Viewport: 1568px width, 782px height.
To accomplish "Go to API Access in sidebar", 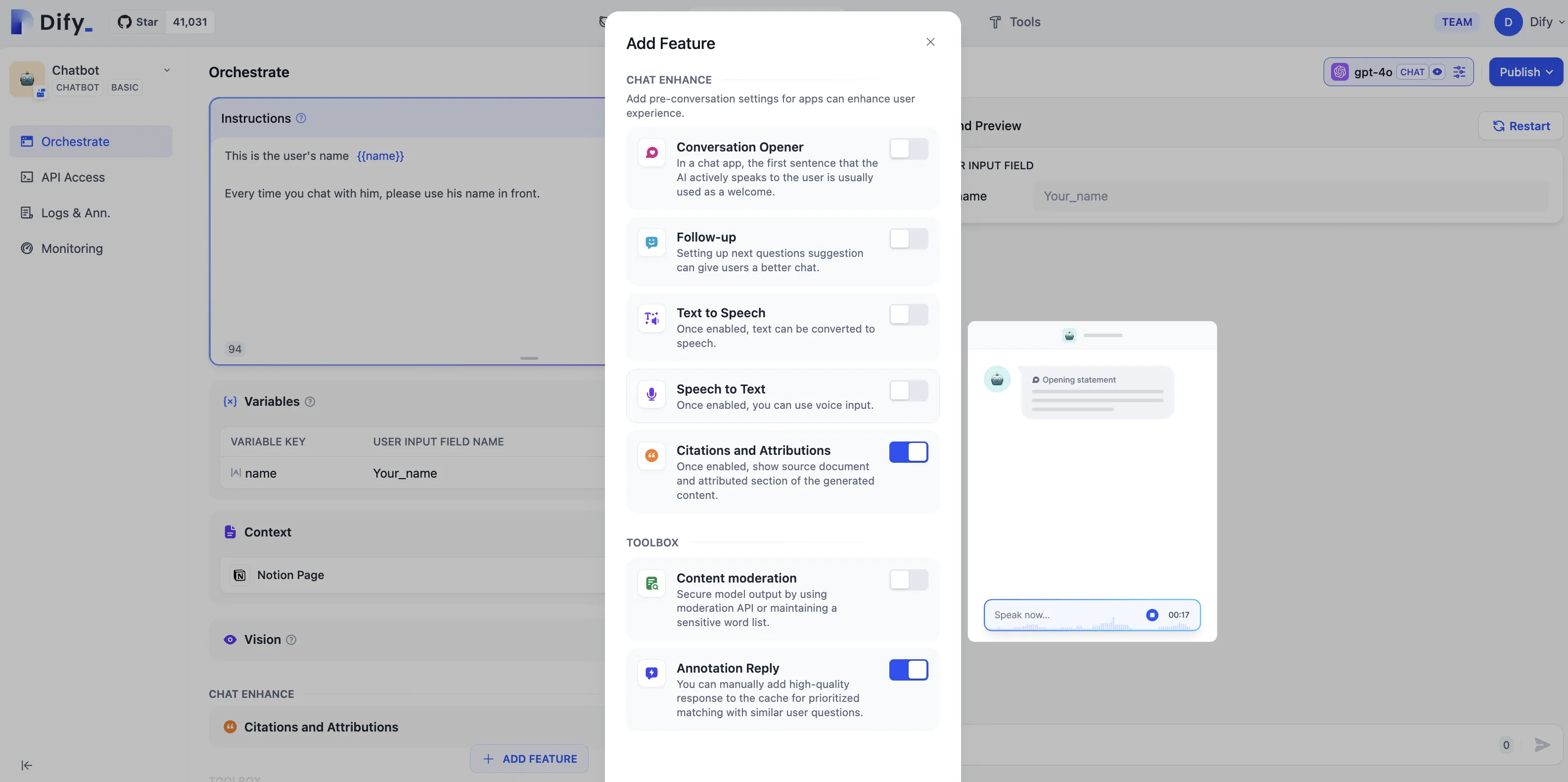I will click(73, 177).
